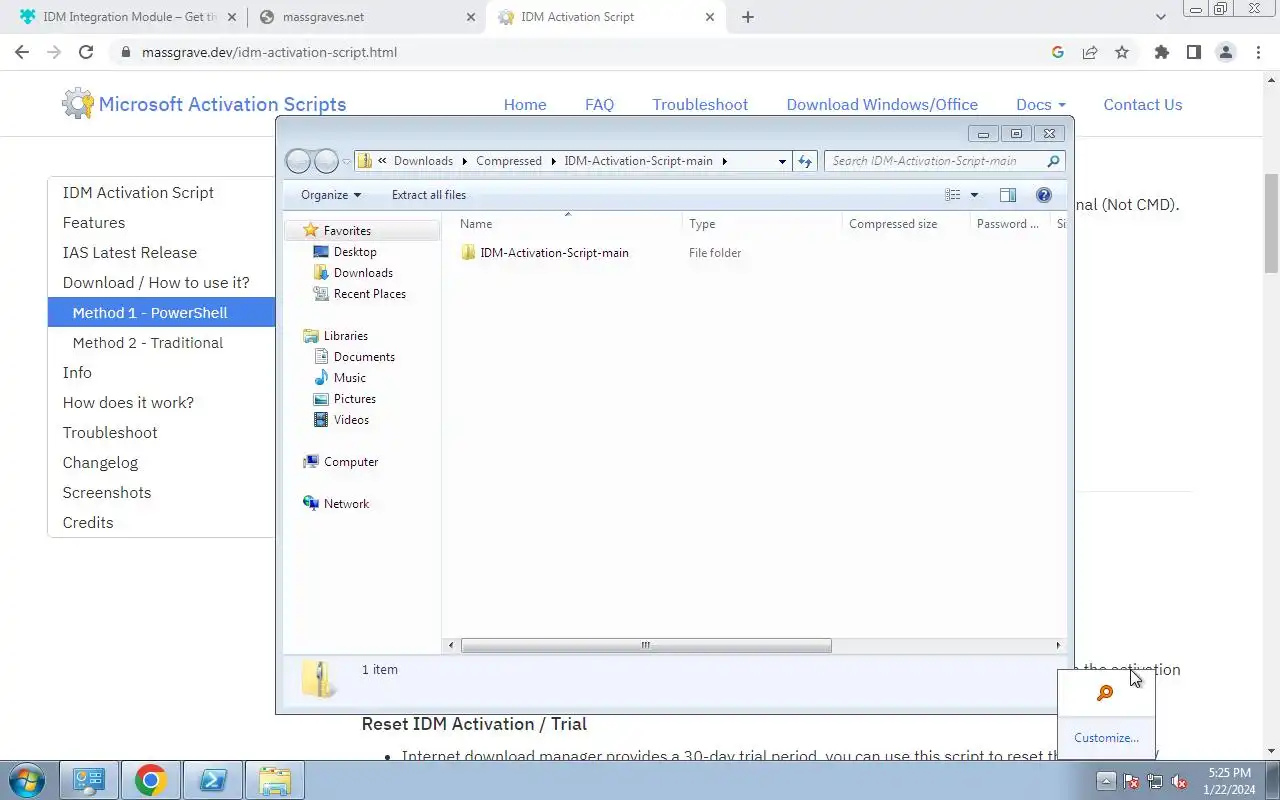Click share this page icon
Screen dimensions: 1280x800
click(x=1090, y=52)
